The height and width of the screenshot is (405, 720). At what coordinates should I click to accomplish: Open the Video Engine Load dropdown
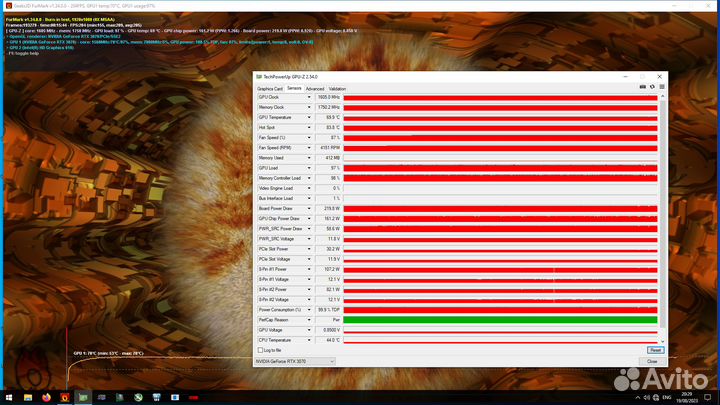(x=309, y=188)
